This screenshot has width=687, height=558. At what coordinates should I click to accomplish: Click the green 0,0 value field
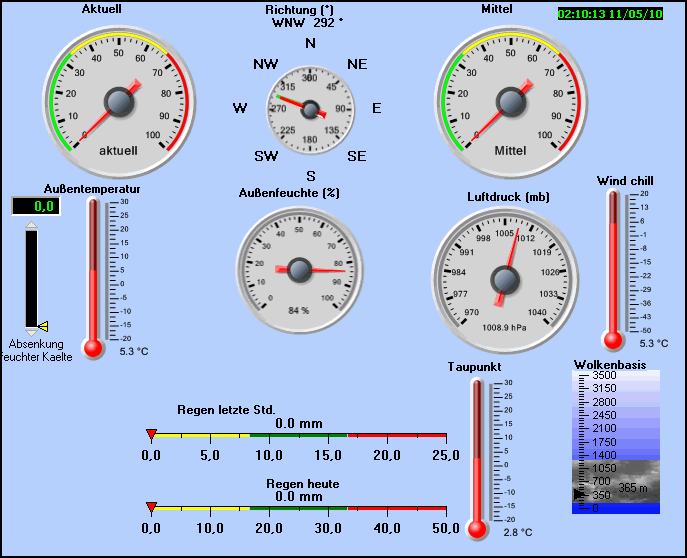coord(35,207)
